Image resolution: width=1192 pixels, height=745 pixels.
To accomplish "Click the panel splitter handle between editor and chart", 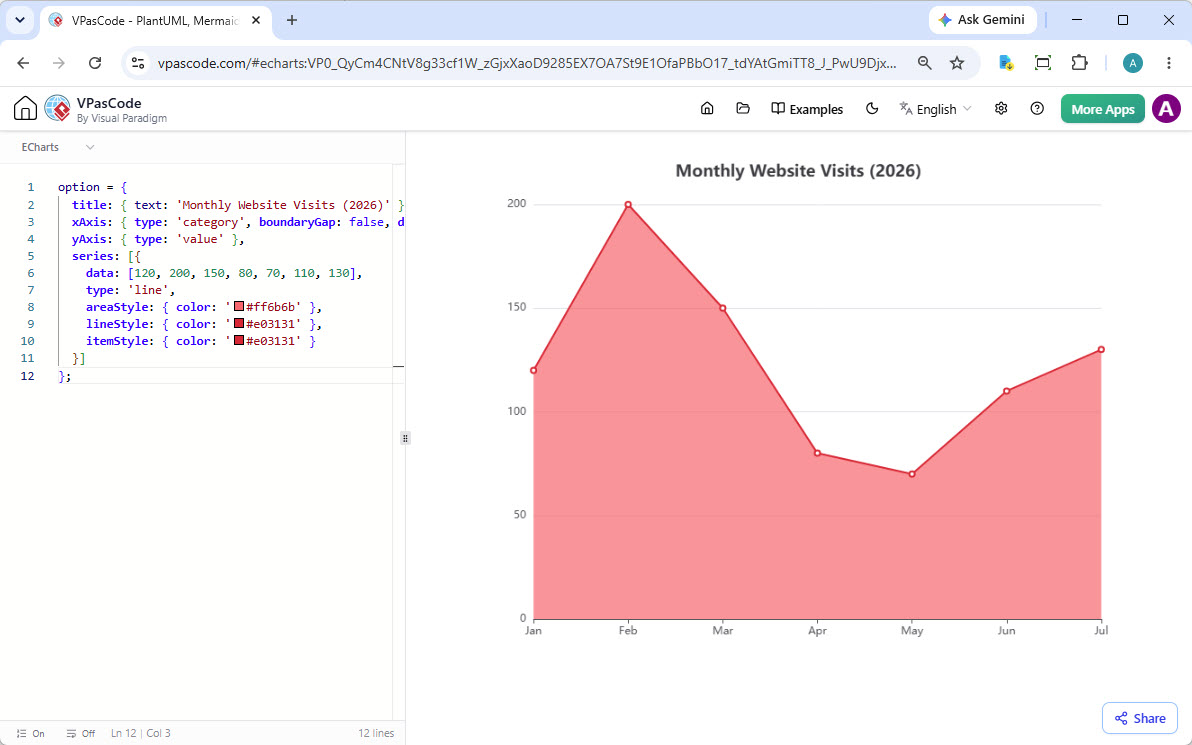I will 405,439.
